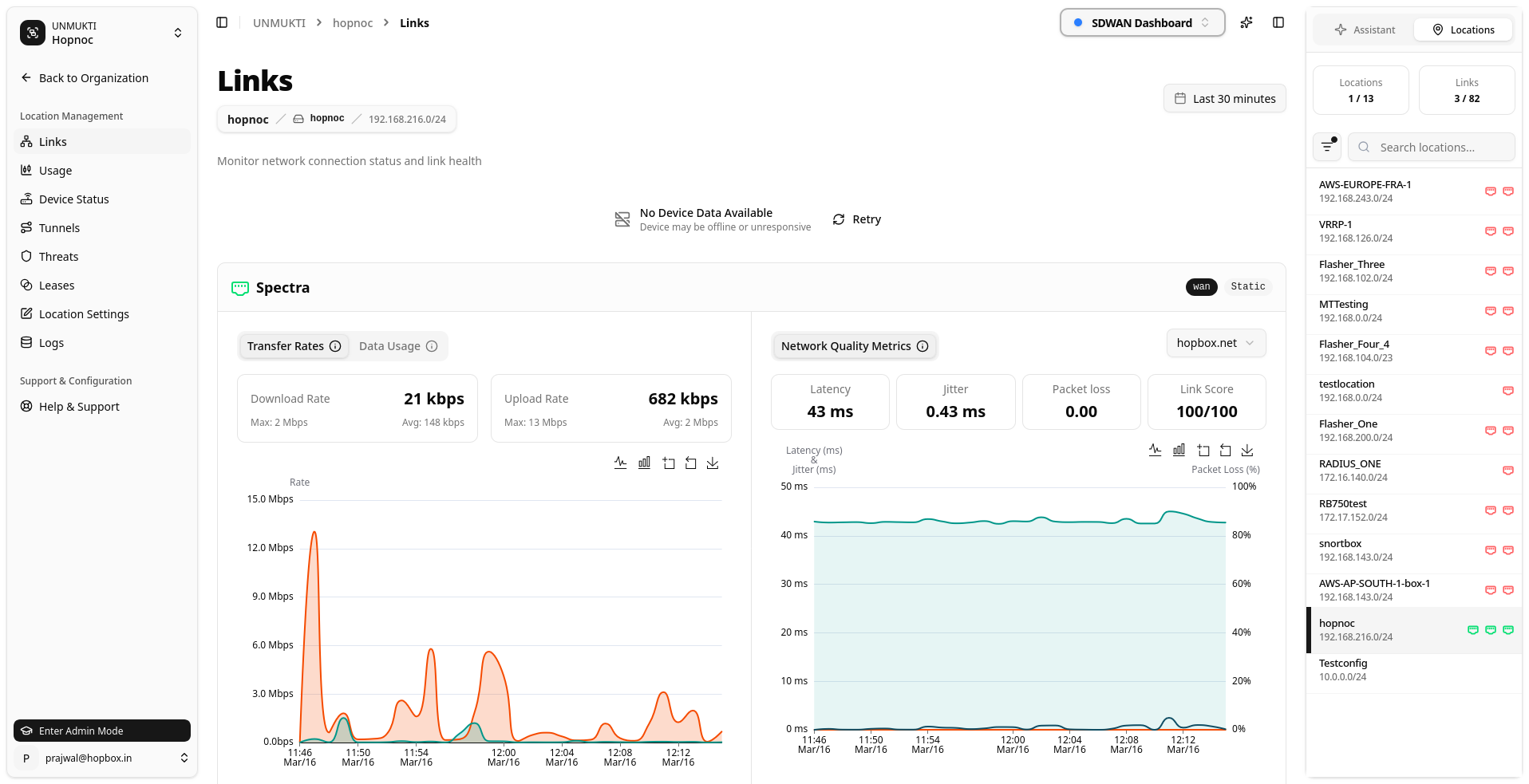This screenshot has height=784, width=1529.
Task: Open the SDWAN Dashboard dropdown
Action: pyautogui.click(x=1141, y=22)
